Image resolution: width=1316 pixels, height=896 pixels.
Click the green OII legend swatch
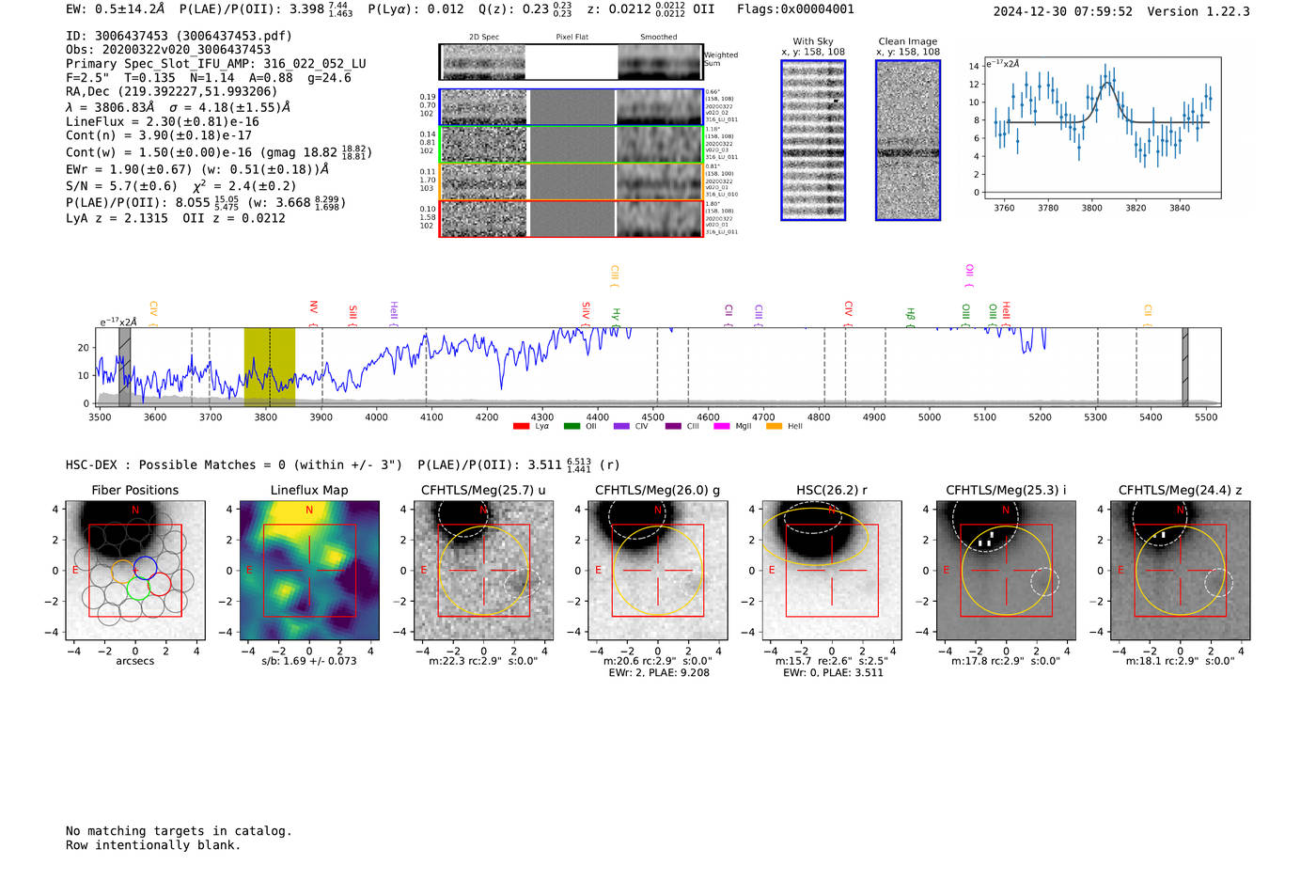[572, 426]
